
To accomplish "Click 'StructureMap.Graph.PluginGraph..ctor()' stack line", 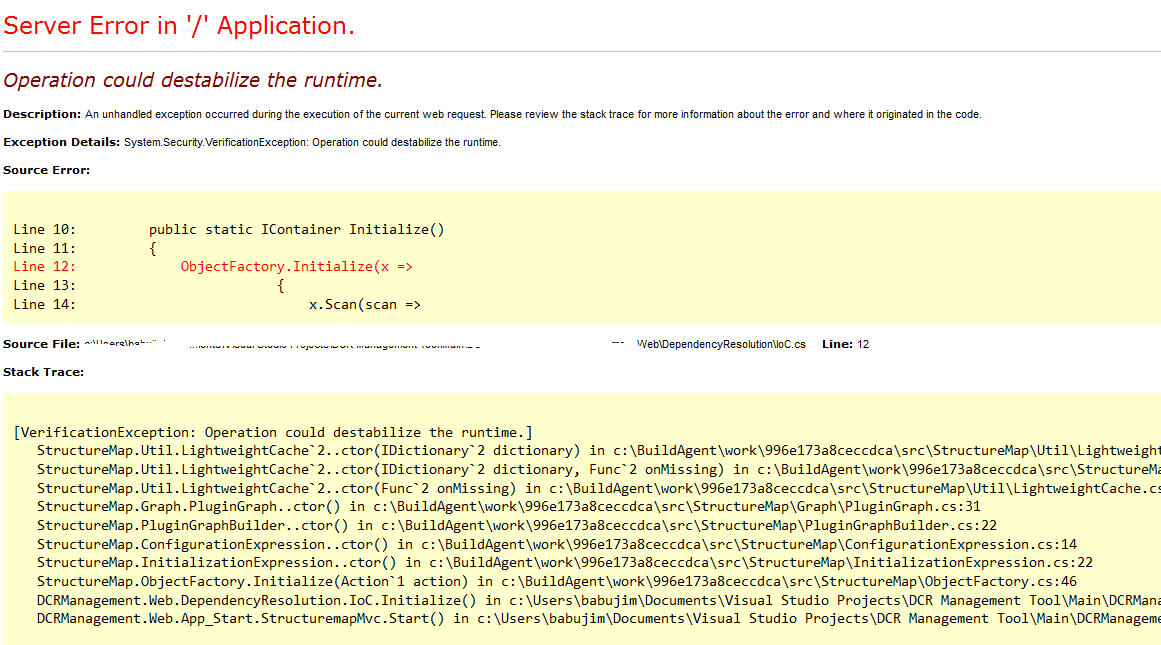I will [509, 507].
